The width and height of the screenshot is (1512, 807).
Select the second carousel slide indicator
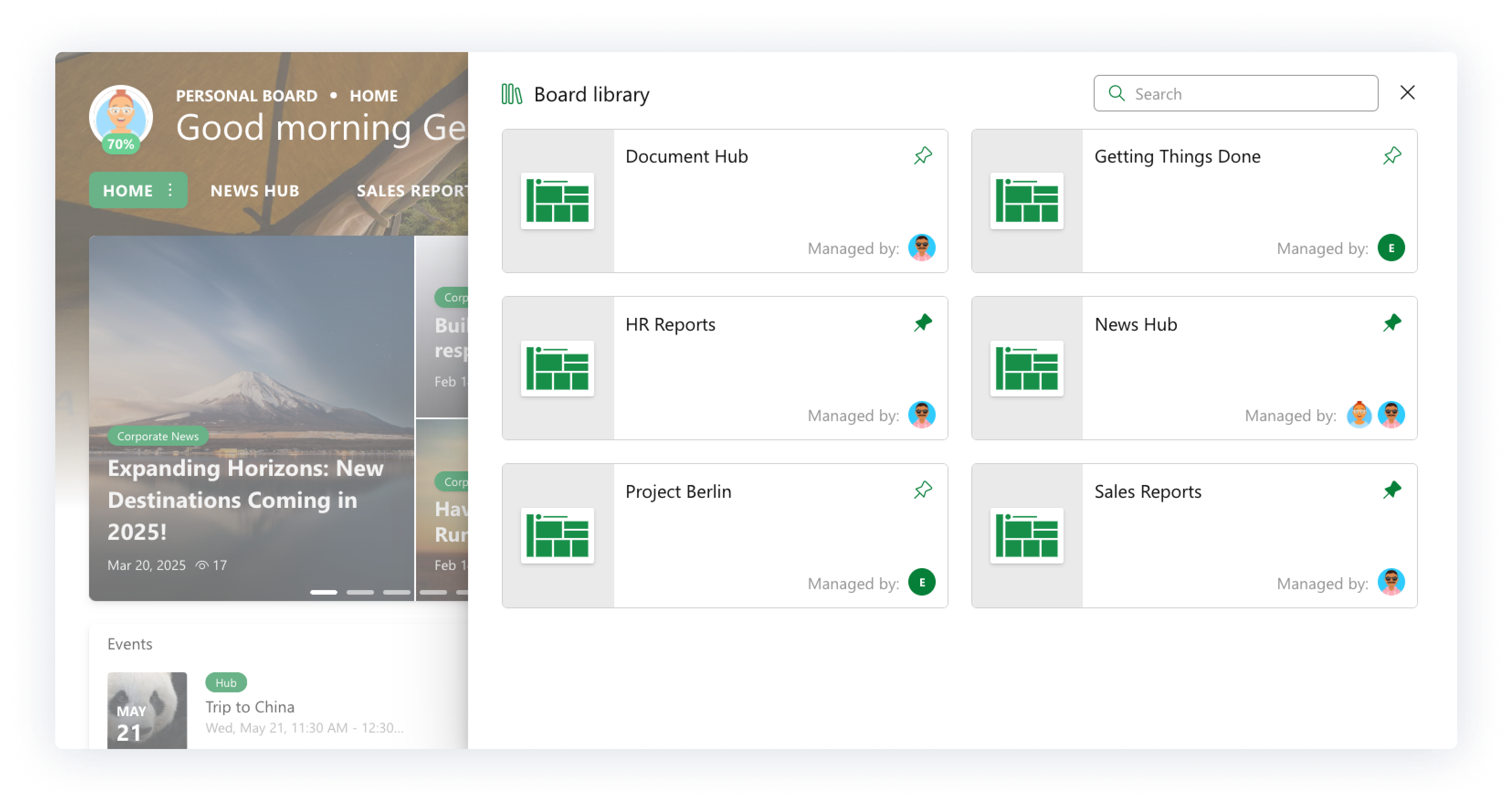tap(360, 592)
